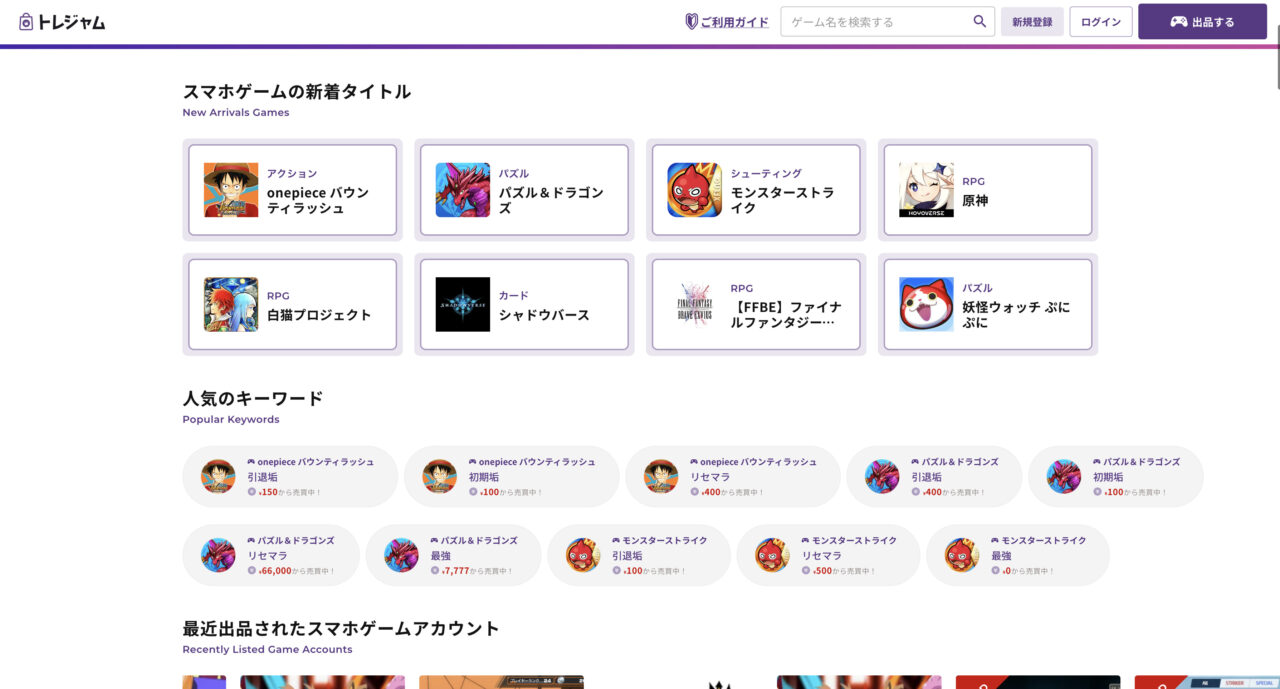The width and height of the screenshot is (1280, 689).
Task: Click the Puzzle & Dragons icon in new arrivals
Action: click(x=463, y=190)
